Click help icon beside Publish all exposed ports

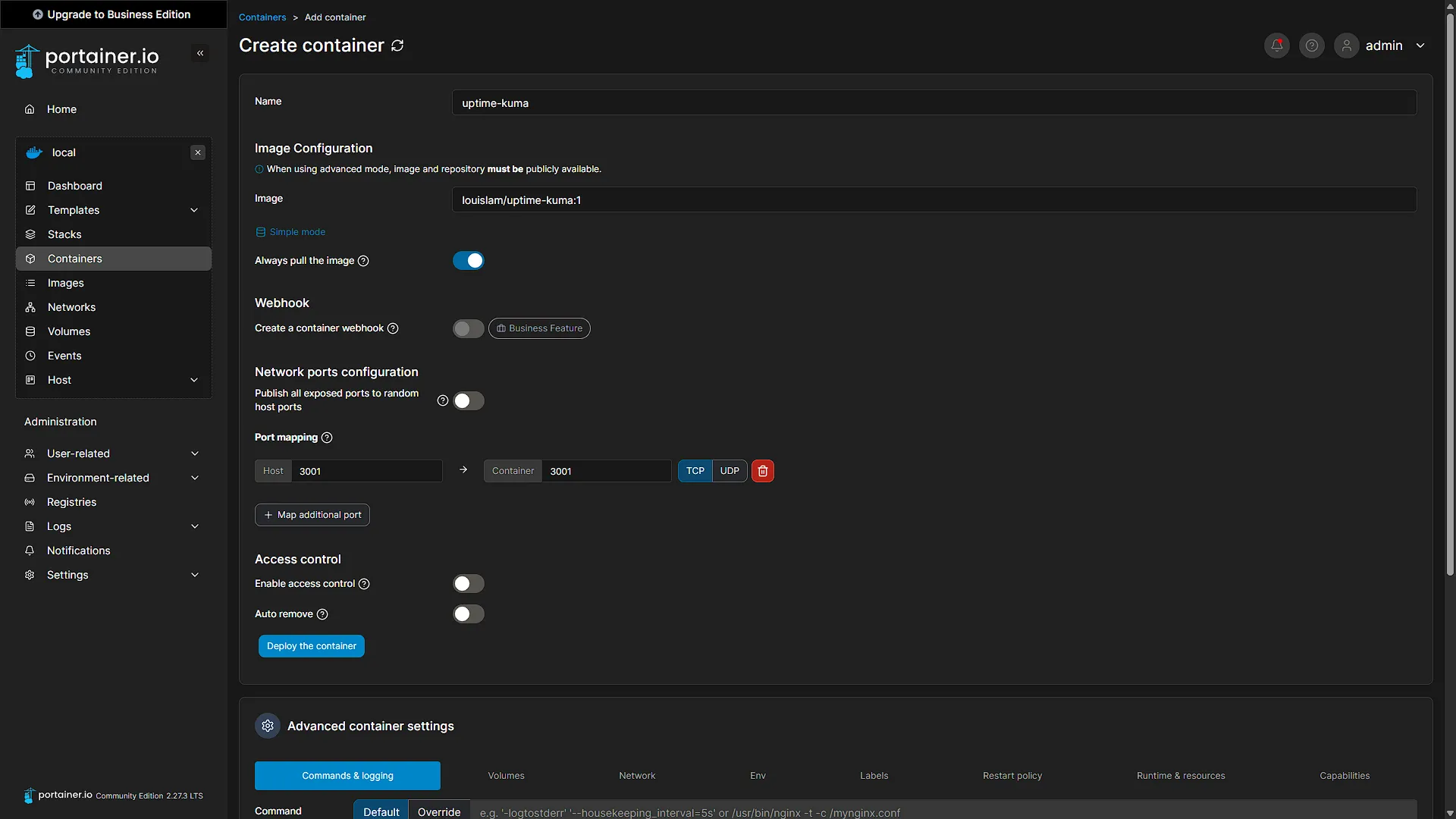click(x=443, y=400)
